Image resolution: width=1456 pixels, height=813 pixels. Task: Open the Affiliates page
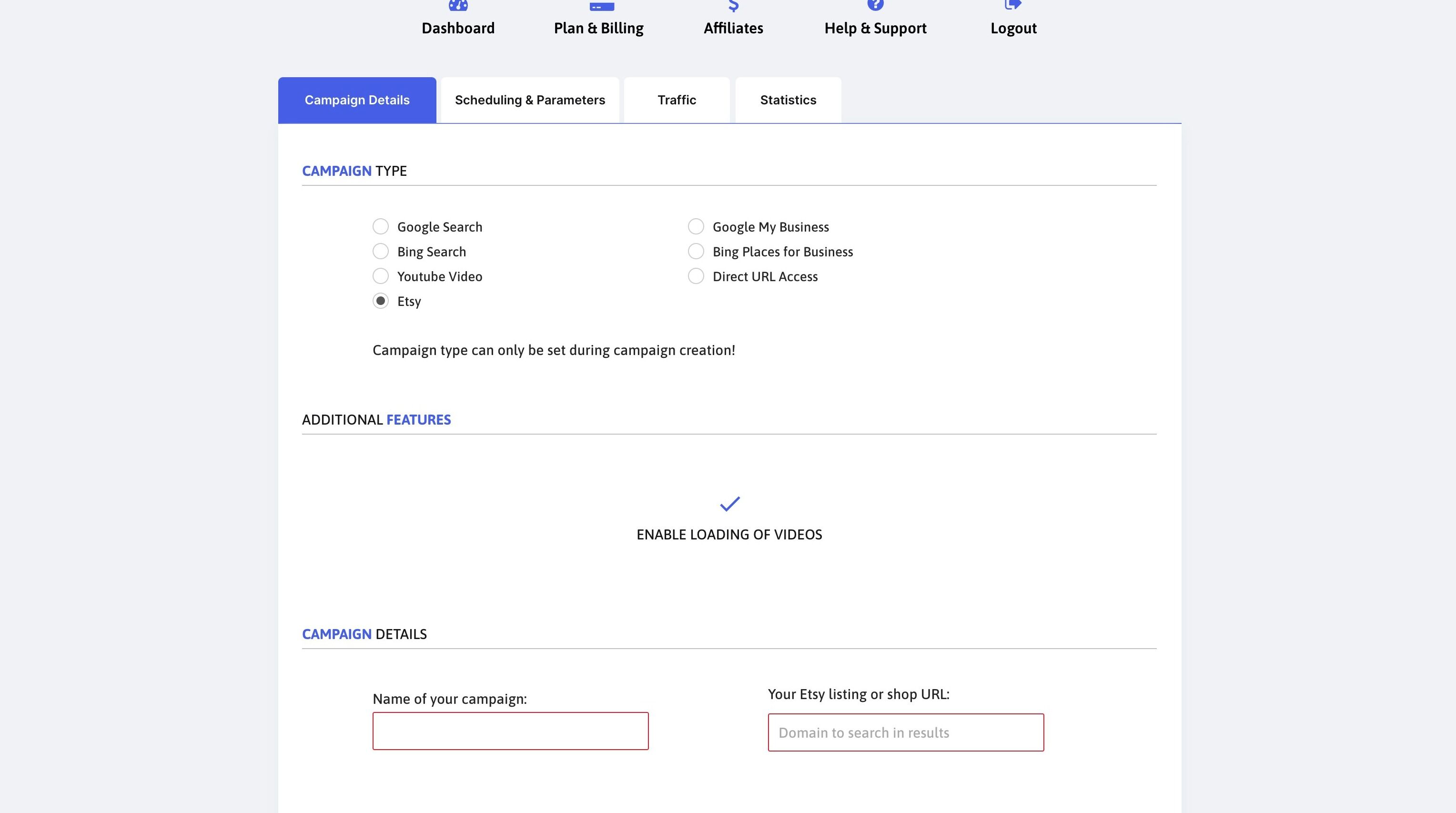point(733,28)
